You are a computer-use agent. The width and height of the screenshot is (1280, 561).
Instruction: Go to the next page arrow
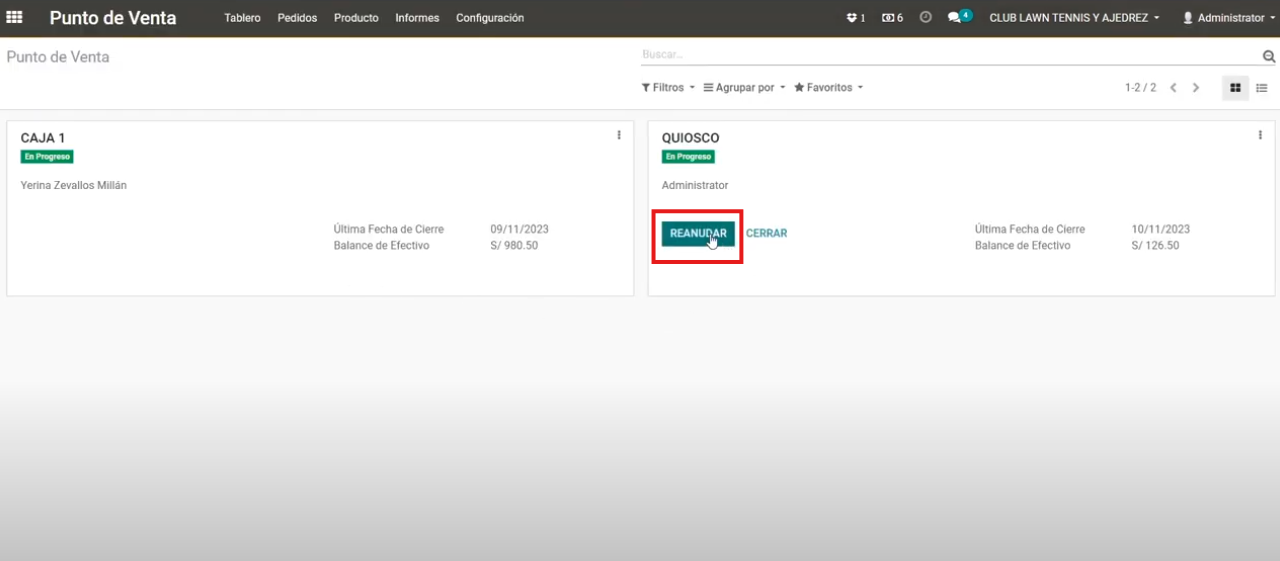click(1196, 88)
